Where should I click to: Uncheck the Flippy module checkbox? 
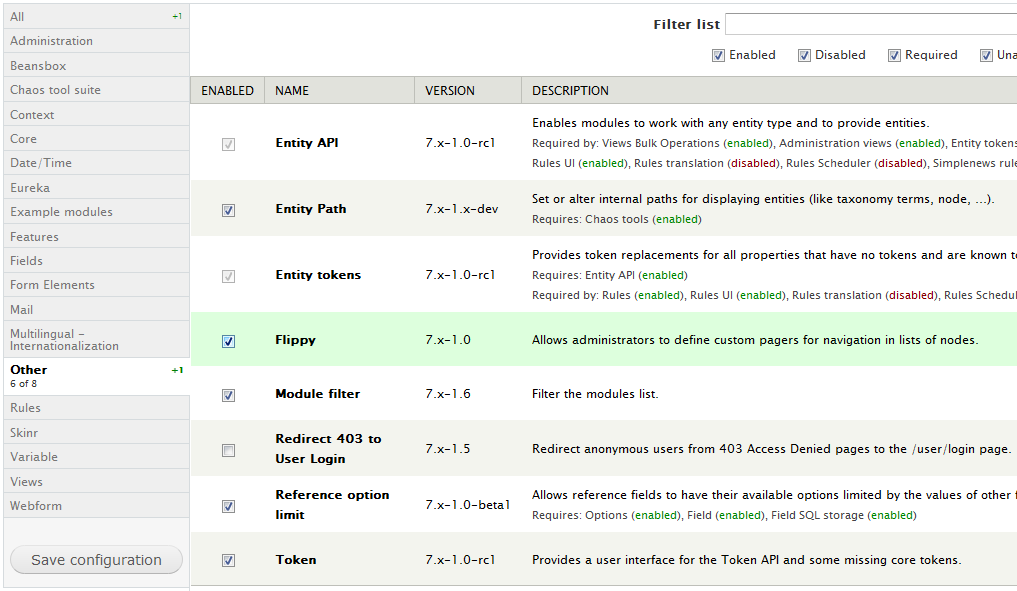pos(228,341)
